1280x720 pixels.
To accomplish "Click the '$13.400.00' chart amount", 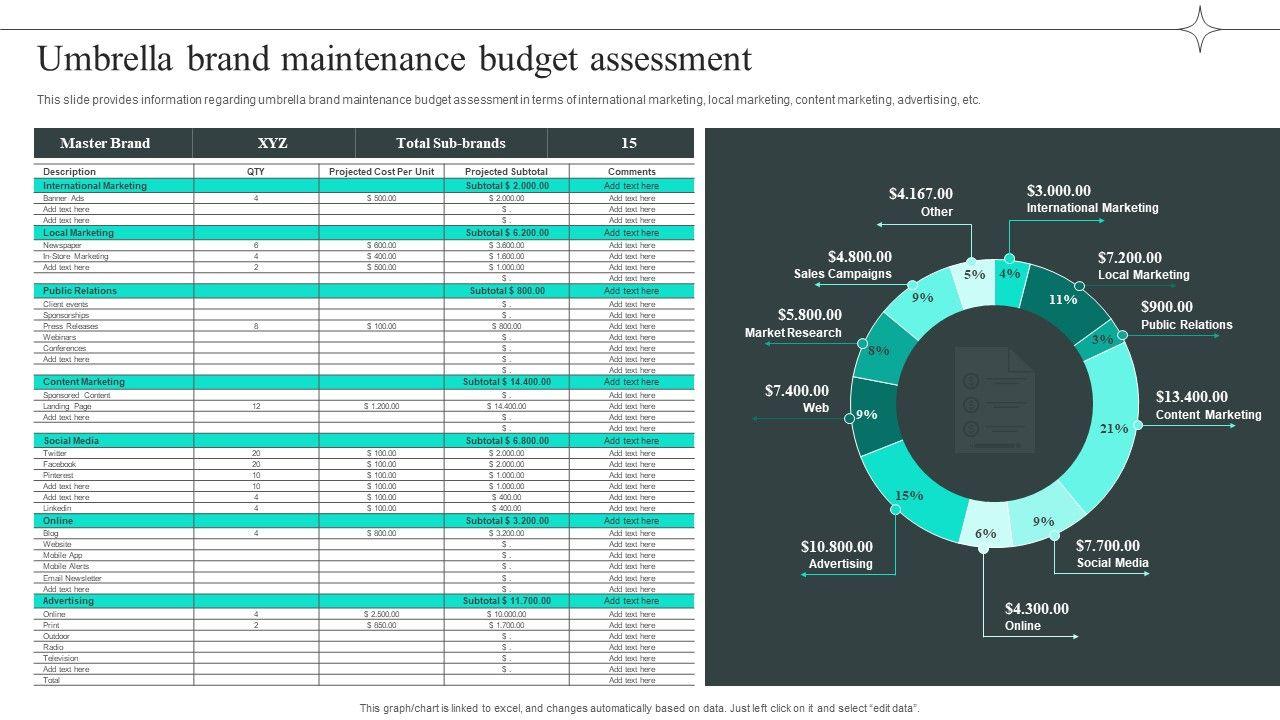I will pyautogui.click(x=1192, y=396).
